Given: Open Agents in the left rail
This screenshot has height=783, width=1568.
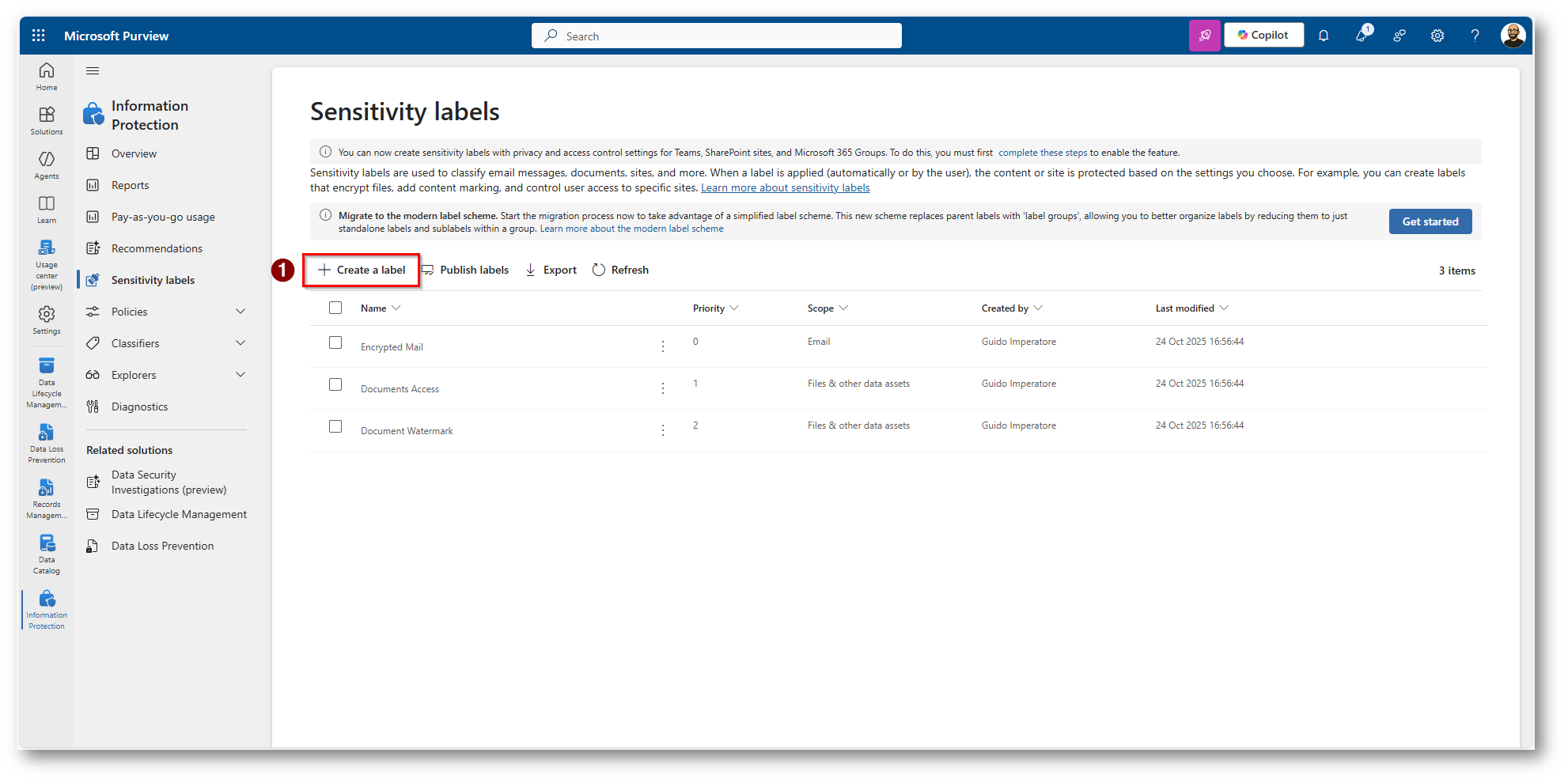Looking at the screenshot, I should coord(47,165).
